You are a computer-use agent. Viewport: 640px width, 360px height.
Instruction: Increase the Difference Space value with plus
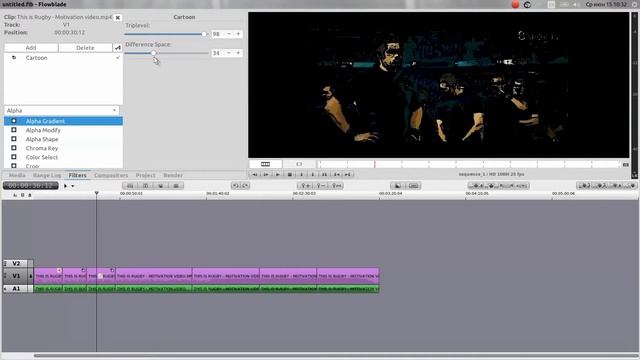(x=238, y=53)
